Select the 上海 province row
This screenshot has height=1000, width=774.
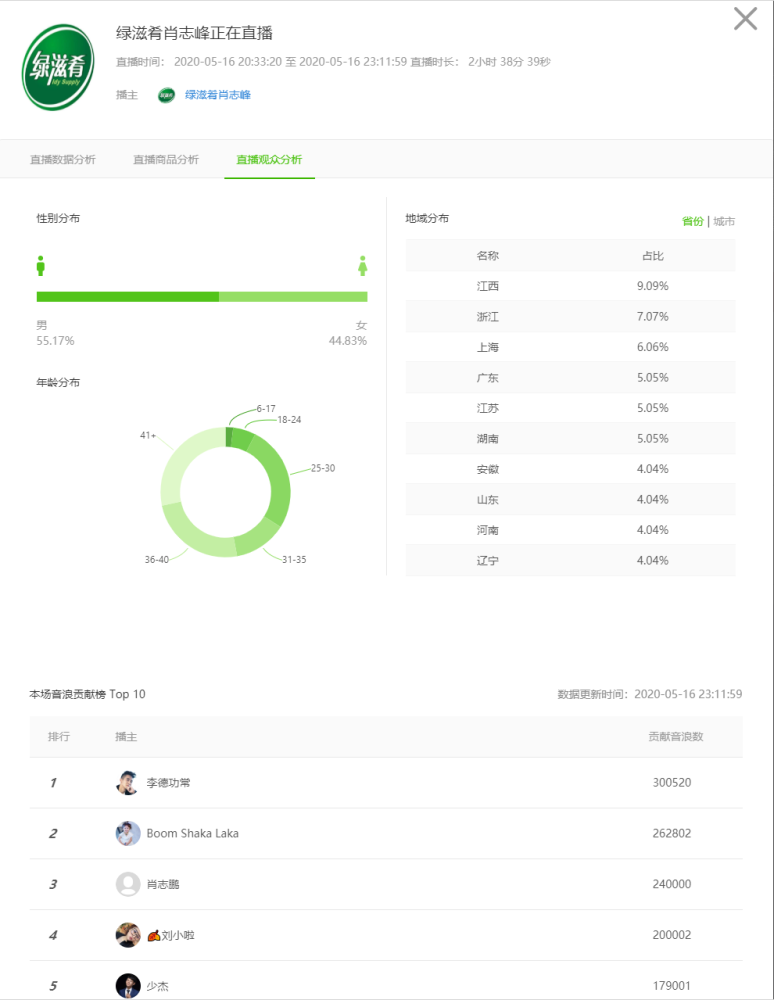(570, 347)
